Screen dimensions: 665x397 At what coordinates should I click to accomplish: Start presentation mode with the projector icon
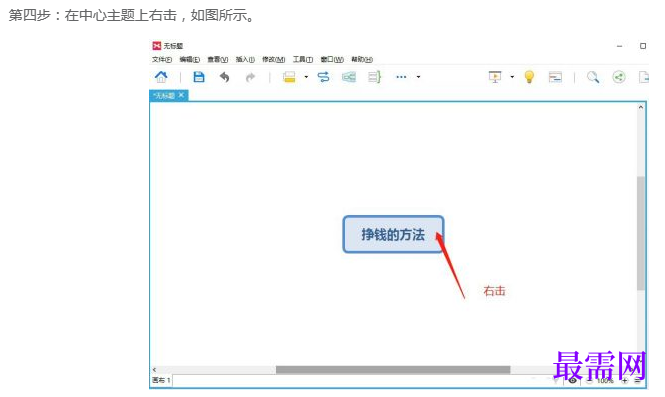[x=495, y=77]
